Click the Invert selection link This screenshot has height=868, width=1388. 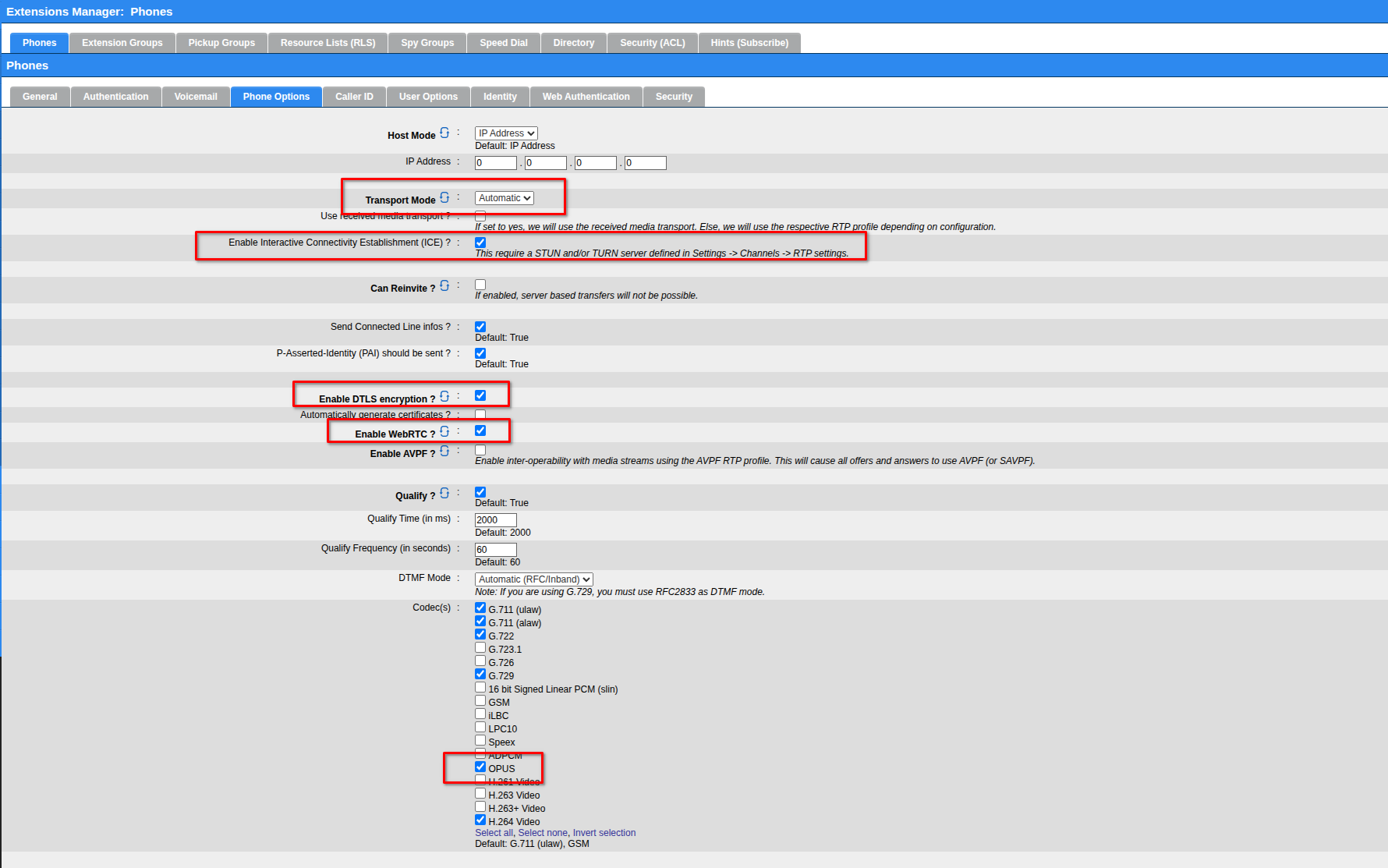click(x=604, y=833)
